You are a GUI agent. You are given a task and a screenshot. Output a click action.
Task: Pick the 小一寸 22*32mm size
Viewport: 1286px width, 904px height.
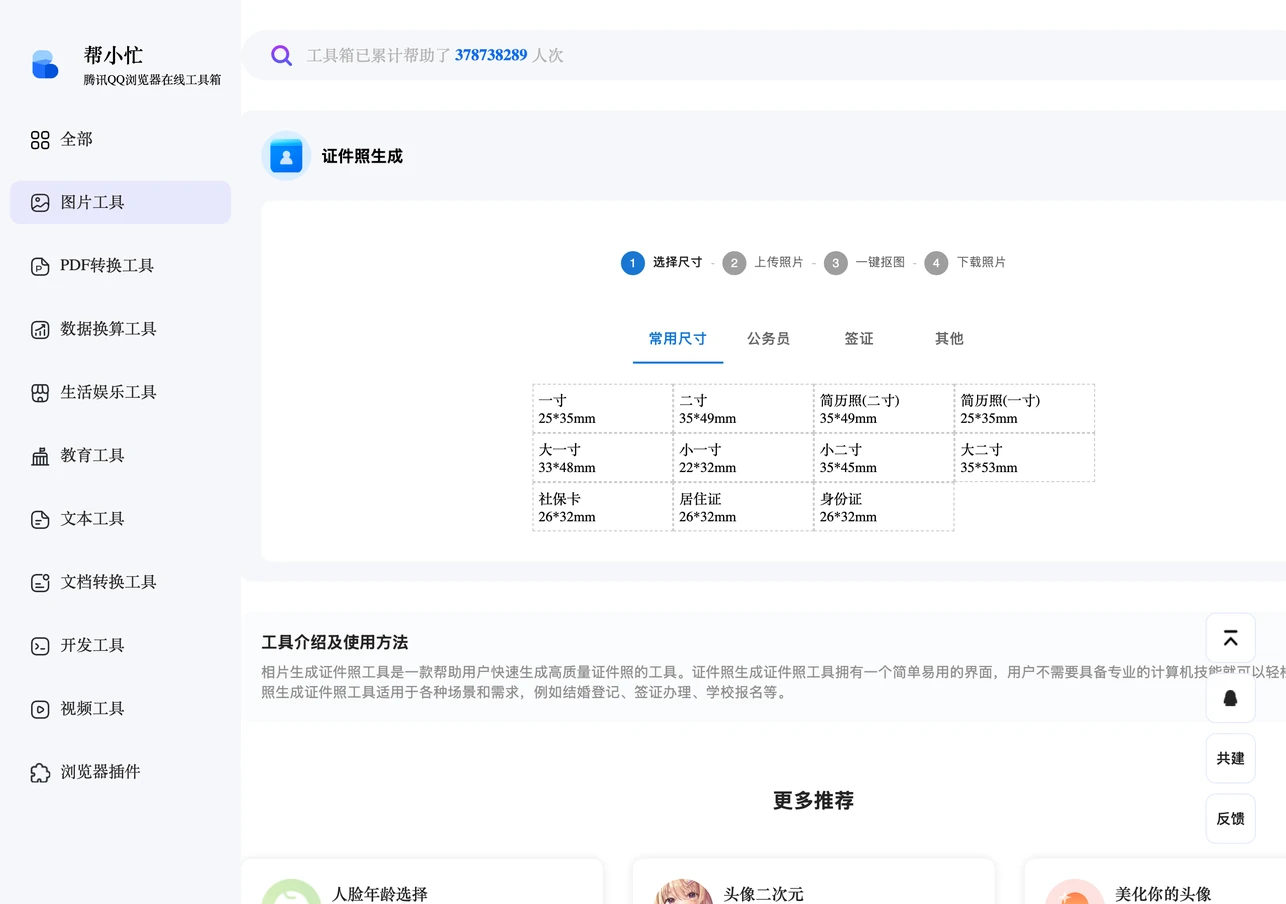click(743, 457)
